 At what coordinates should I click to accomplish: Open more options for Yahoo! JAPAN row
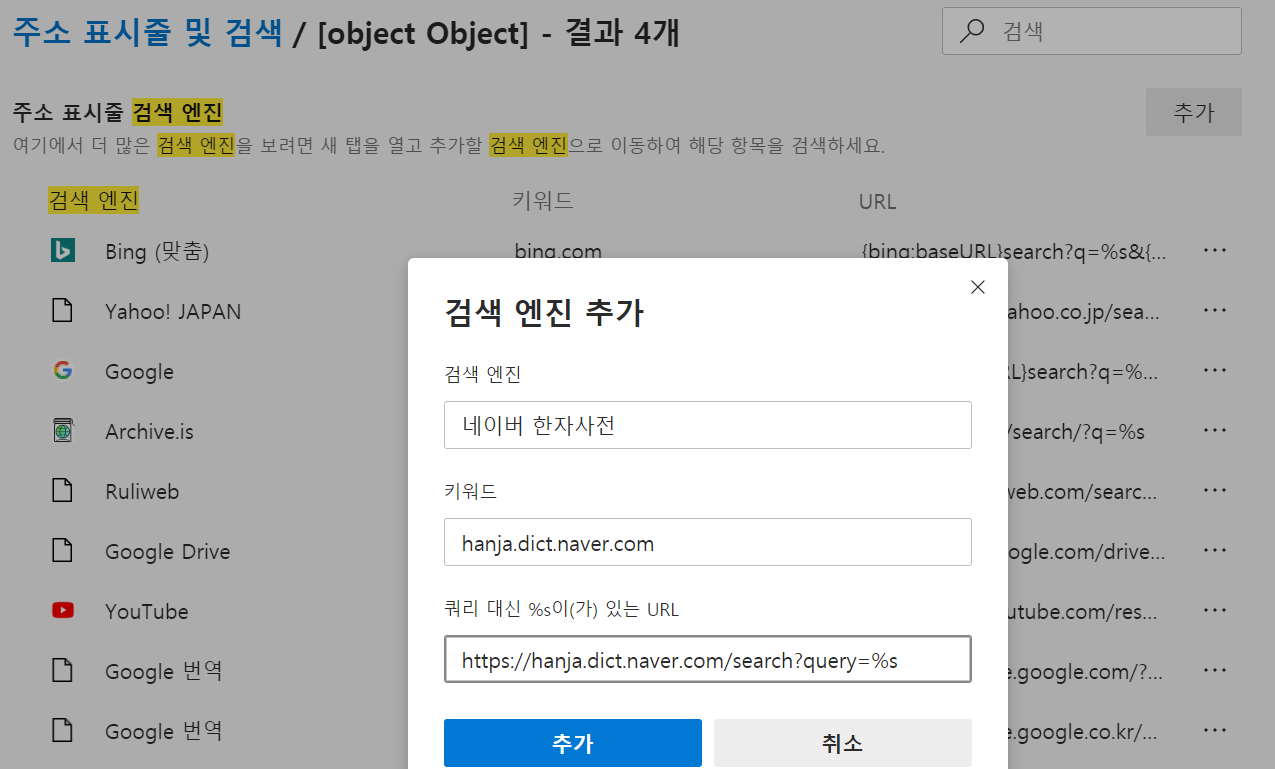[x=1215, y=311]
